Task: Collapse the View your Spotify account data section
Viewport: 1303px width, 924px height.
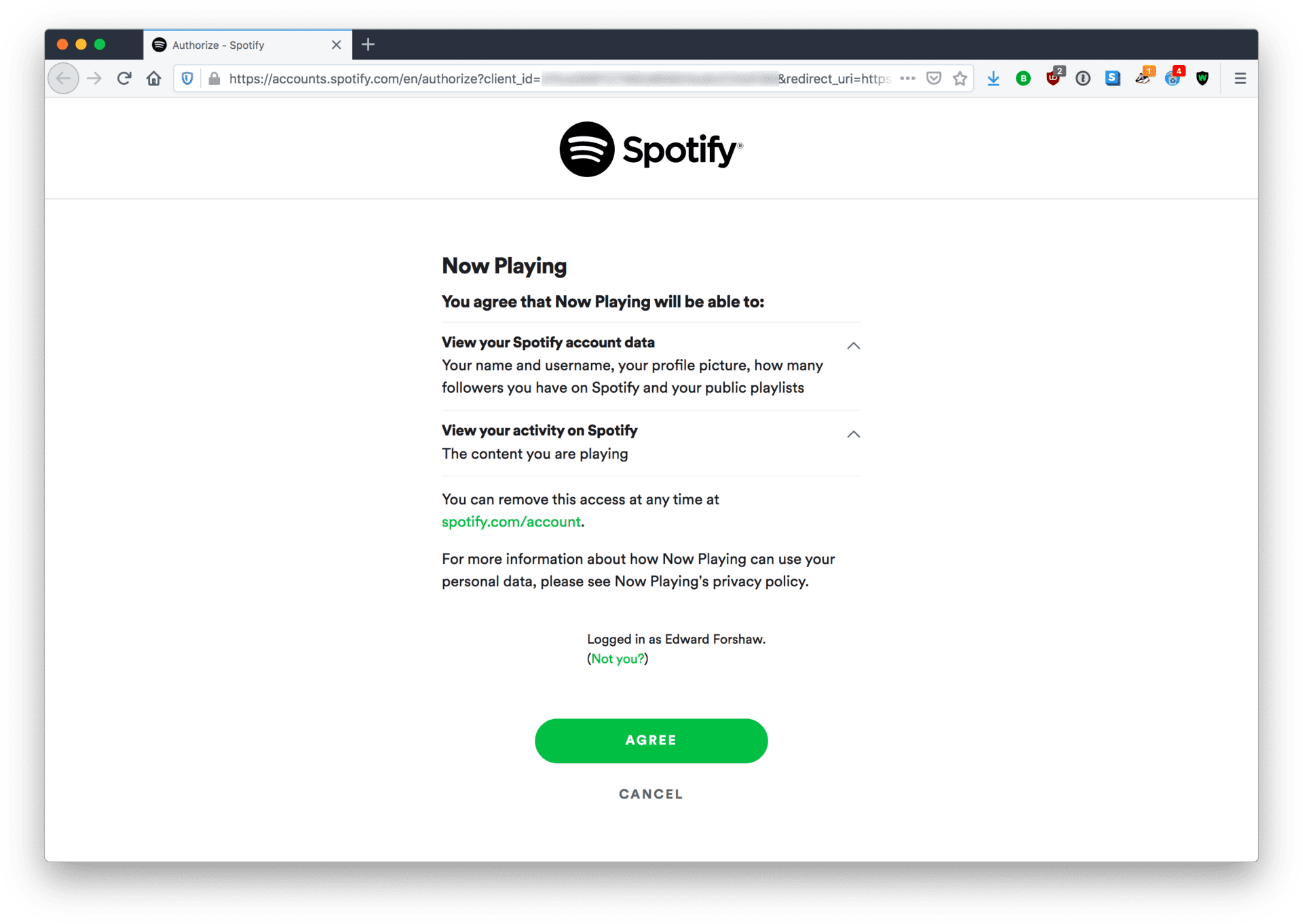Action: pos(854,345)
